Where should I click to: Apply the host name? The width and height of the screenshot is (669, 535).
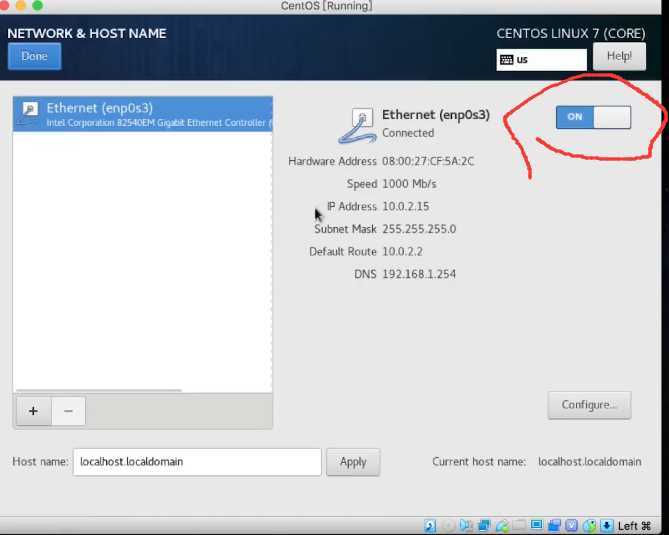pos(353,462)
